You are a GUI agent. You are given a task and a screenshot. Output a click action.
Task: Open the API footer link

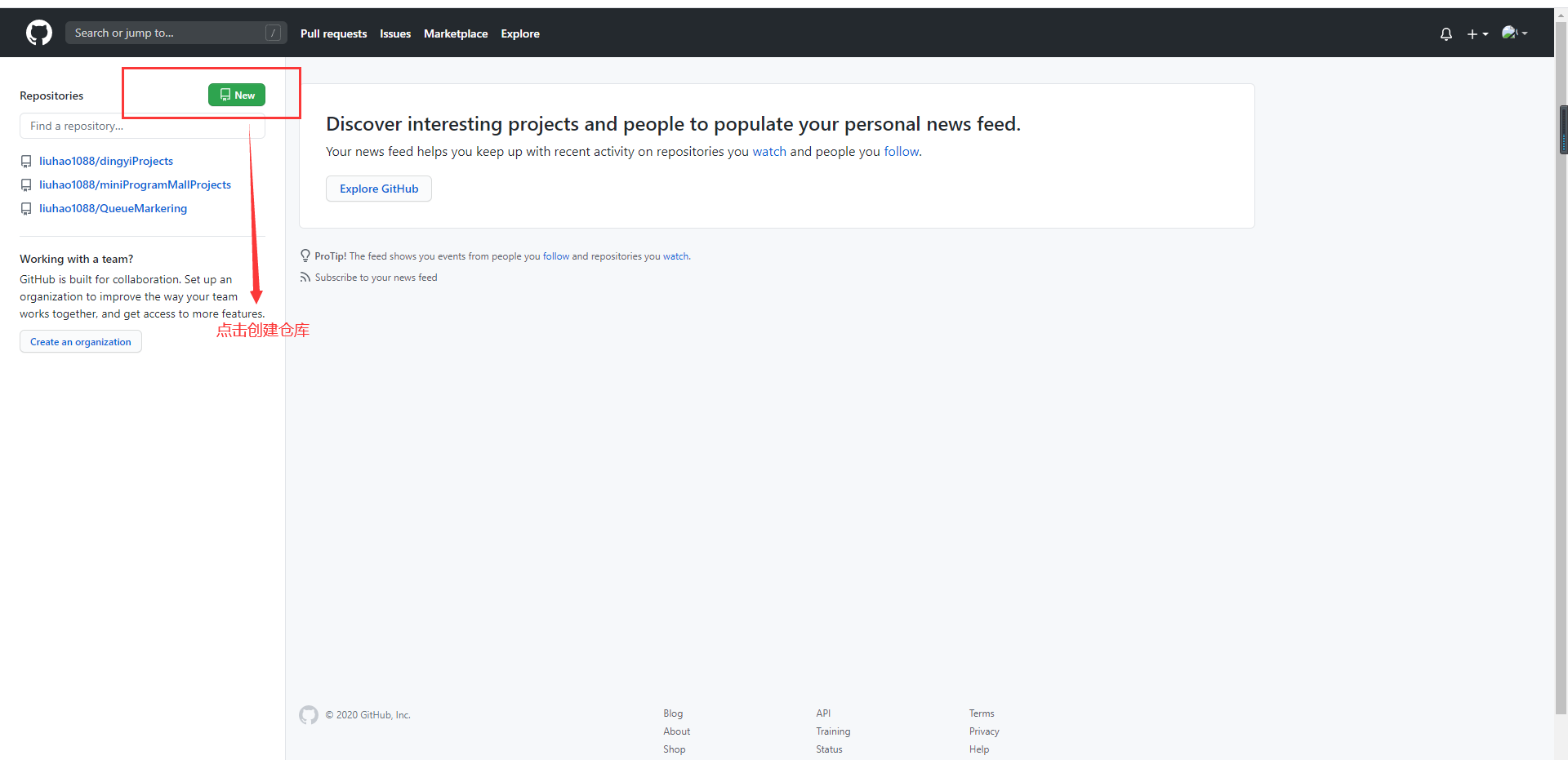pyautogui.click(x=823, y=713)
